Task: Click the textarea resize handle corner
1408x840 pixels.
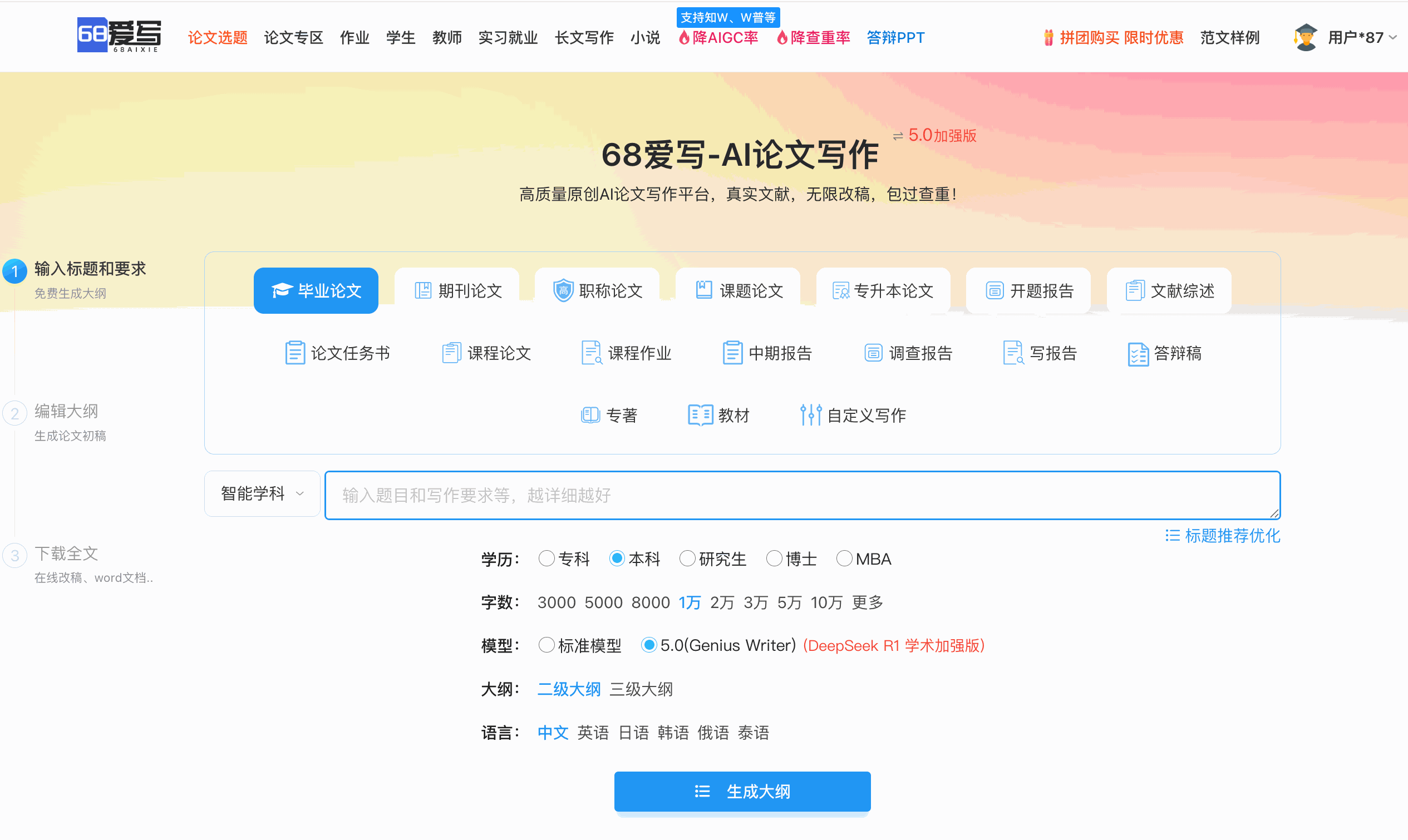Action: [1274, 513]
